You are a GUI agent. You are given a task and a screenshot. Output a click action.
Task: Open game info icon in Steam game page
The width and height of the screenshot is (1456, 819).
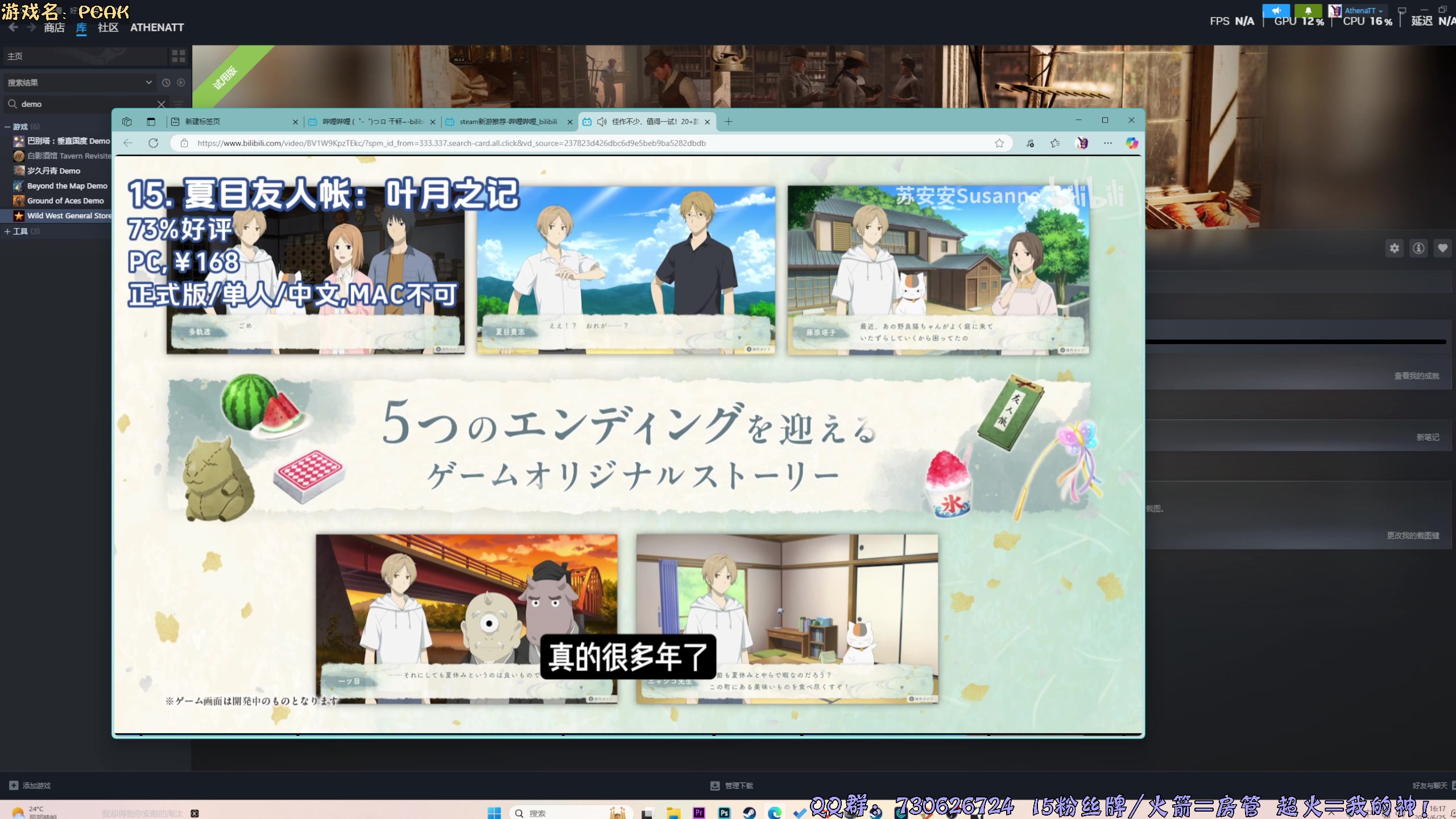point(1418,248)
